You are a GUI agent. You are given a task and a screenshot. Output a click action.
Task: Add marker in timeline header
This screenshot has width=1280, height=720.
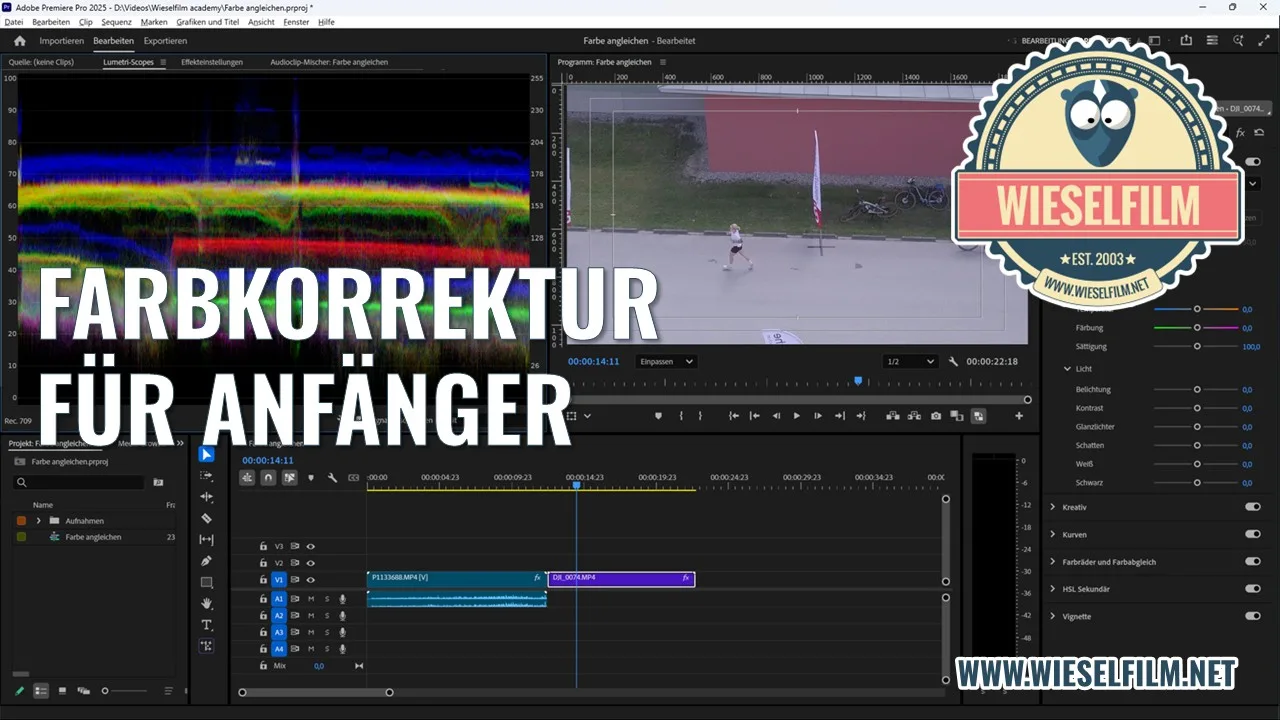tap(311, 478)
